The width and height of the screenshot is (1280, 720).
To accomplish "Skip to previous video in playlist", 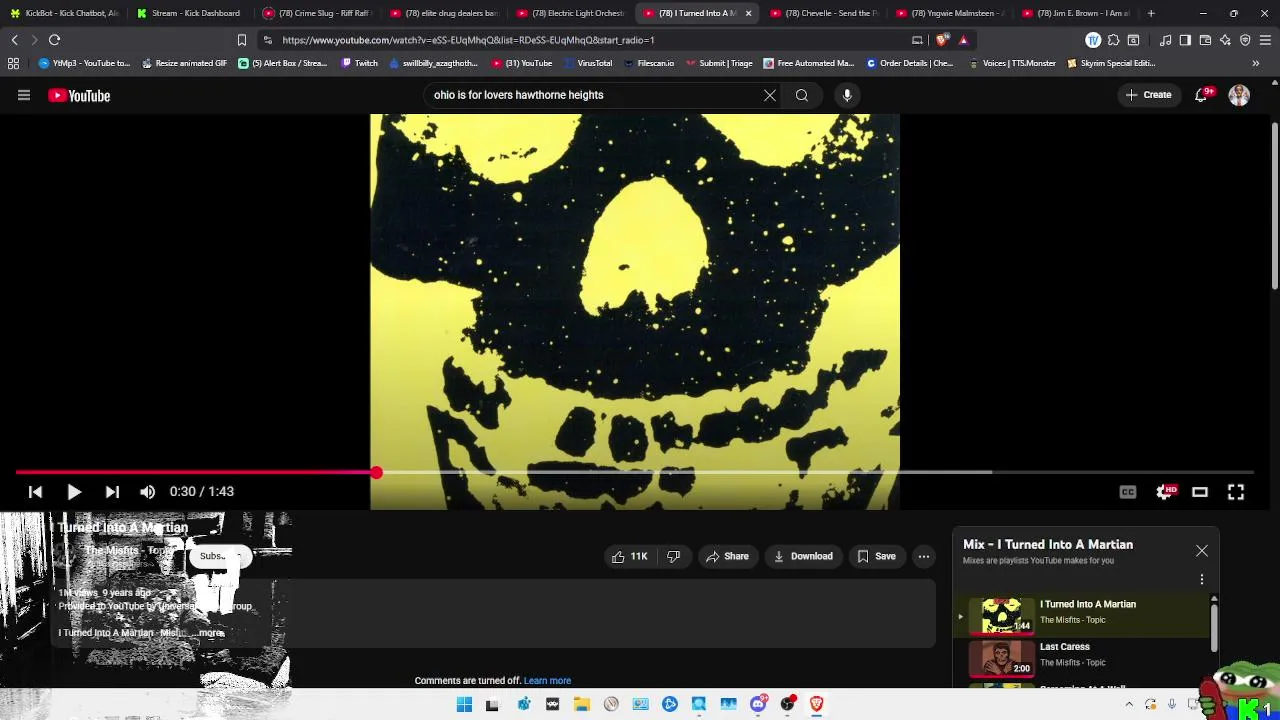I will [35, 491].
